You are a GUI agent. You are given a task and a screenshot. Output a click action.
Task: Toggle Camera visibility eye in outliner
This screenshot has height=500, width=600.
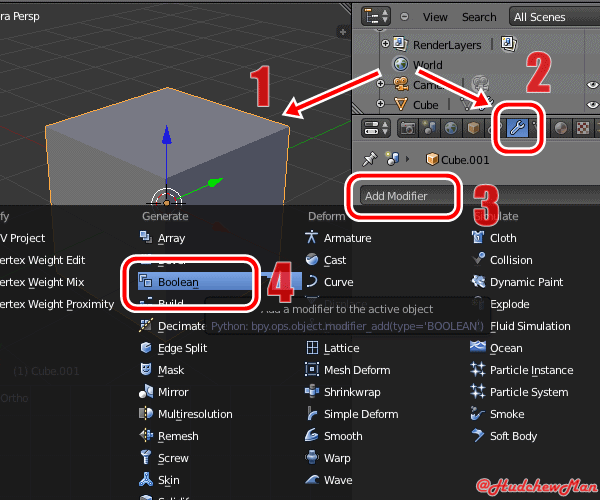tap(592, 85)
